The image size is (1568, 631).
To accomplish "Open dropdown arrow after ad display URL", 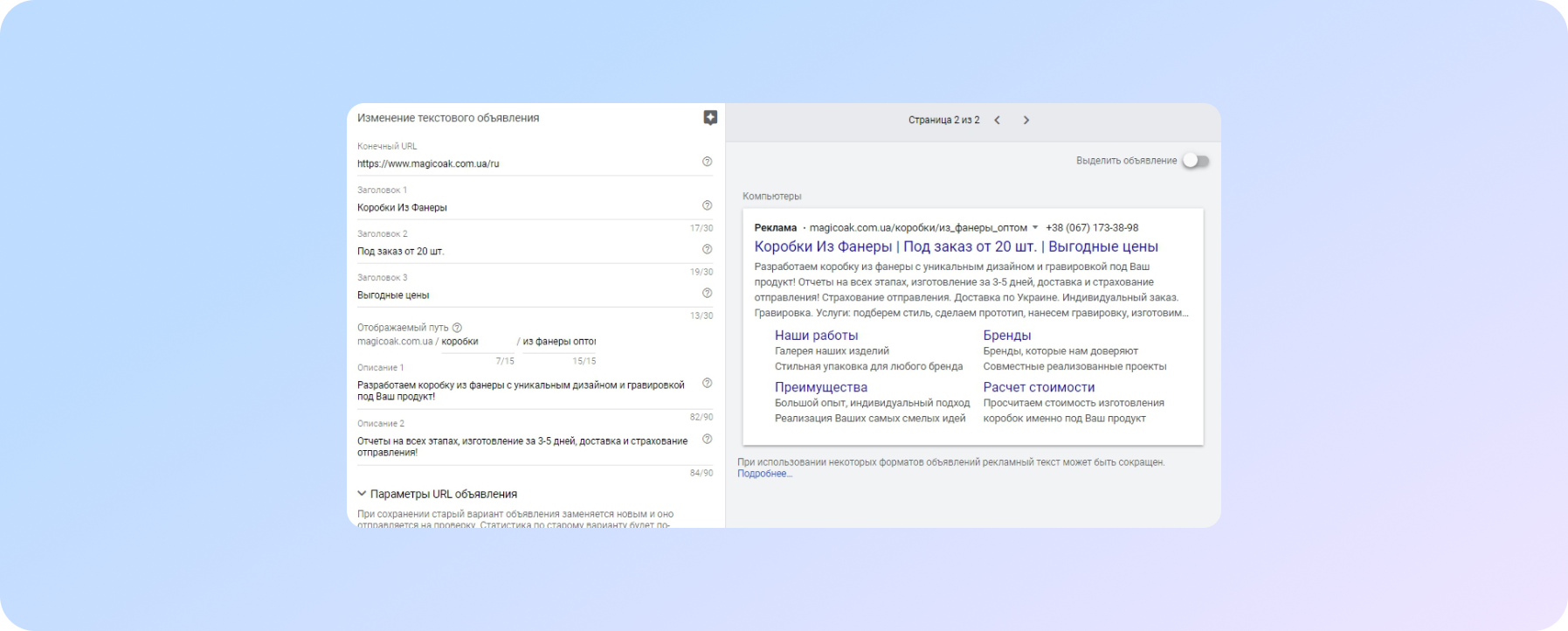I will [1035, 227].
